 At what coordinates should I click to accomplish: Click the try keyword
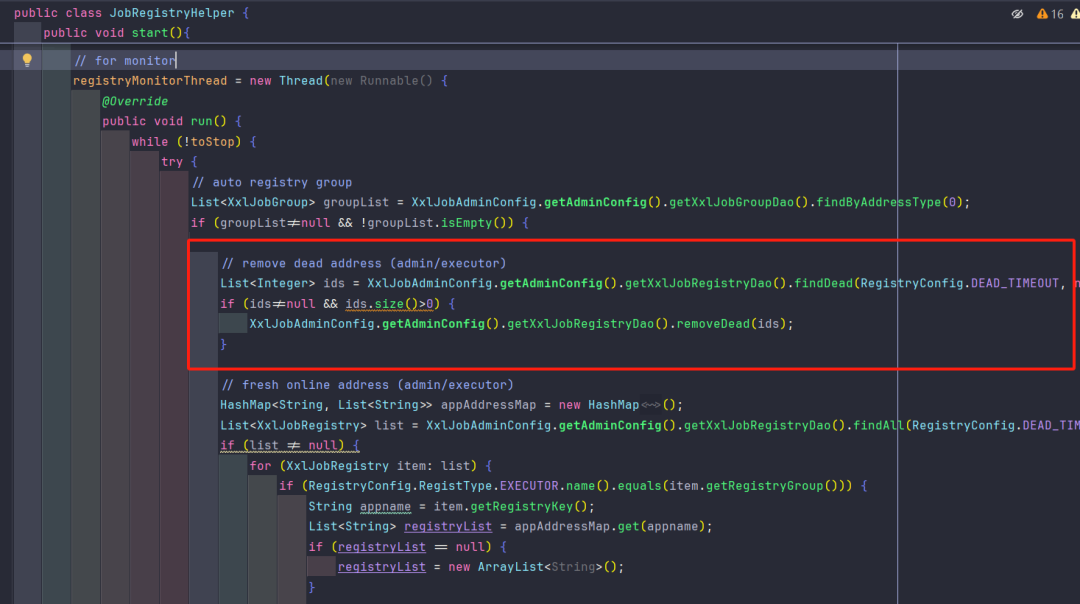(172, 162)
